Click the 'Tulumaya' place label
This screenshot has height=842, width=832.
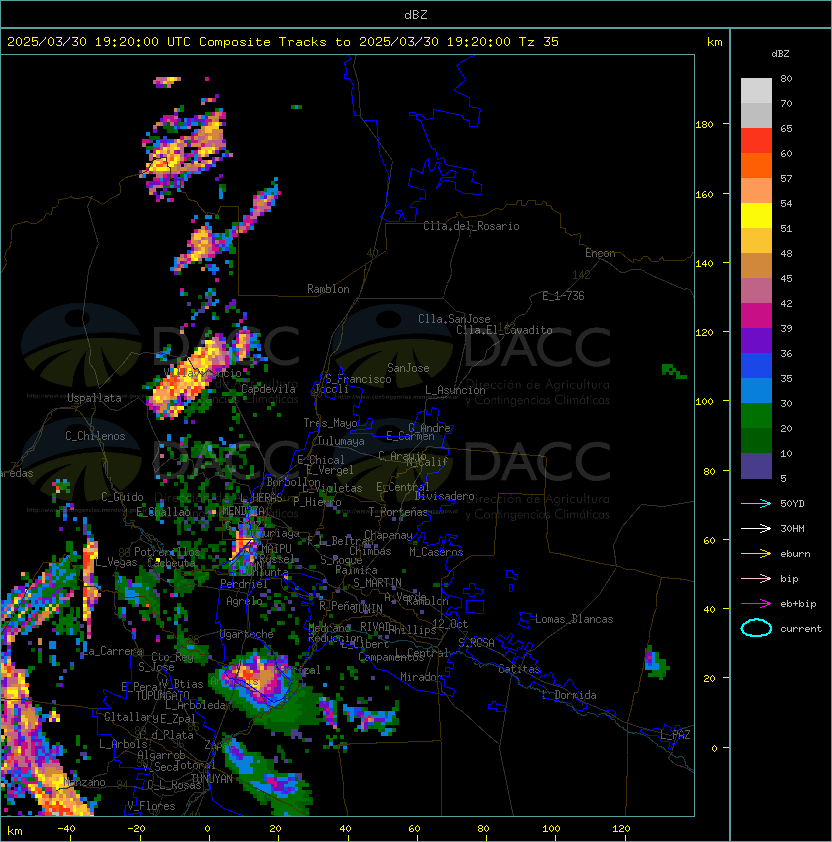point(341,441)
